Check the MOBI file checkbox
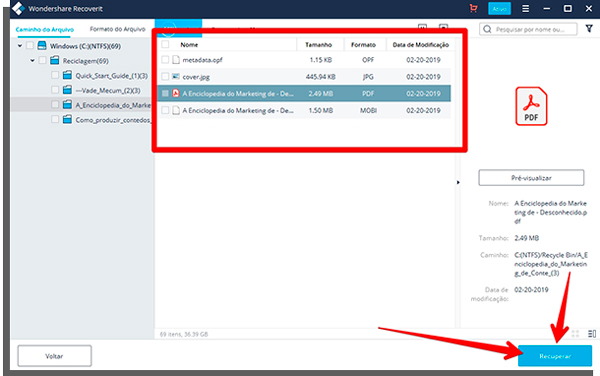This screenshot has height=376, width=600. 165,110
